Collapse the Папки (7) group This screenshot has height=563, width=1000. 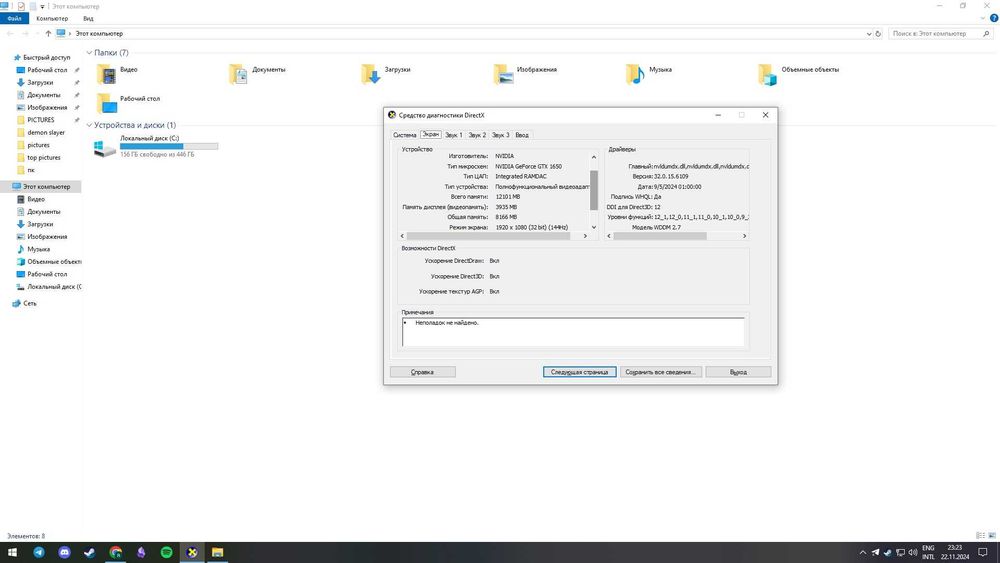[89, 53]
